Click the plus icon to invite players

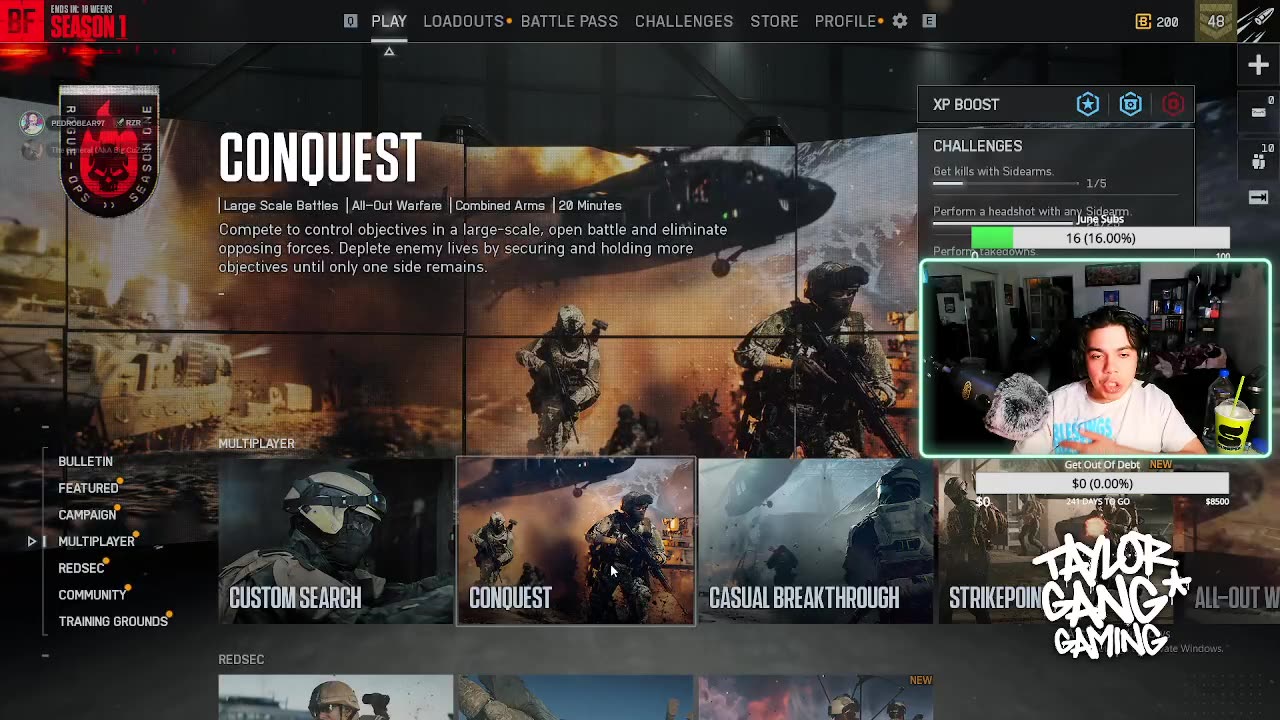coord(1258,65)
